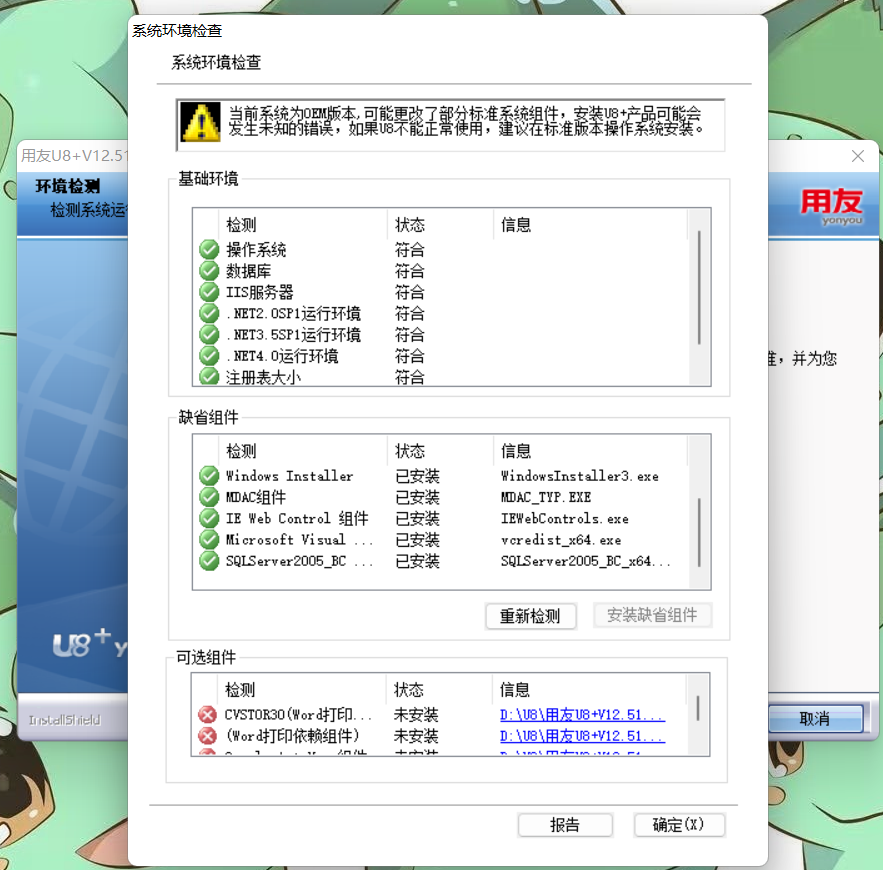Viewport: 883px width, 870px height.
Task: Click 系统环境检查 dialog title bar text
Action: [x=177, y=30]
